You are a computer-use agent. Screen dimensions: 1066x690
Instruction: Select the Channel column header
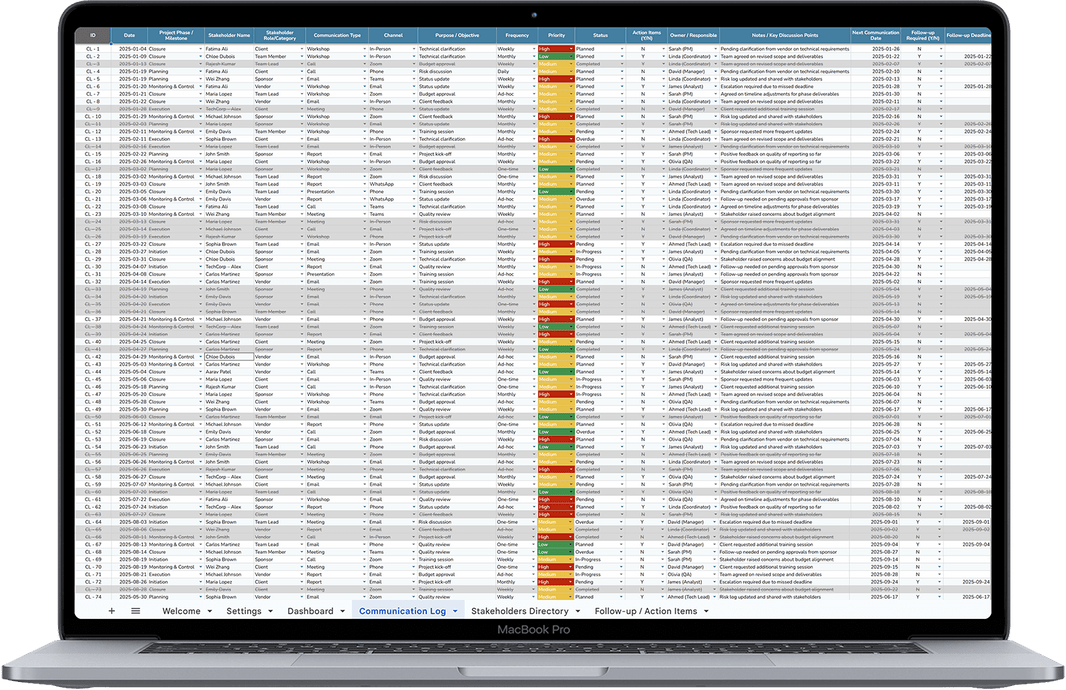(392, 35)
